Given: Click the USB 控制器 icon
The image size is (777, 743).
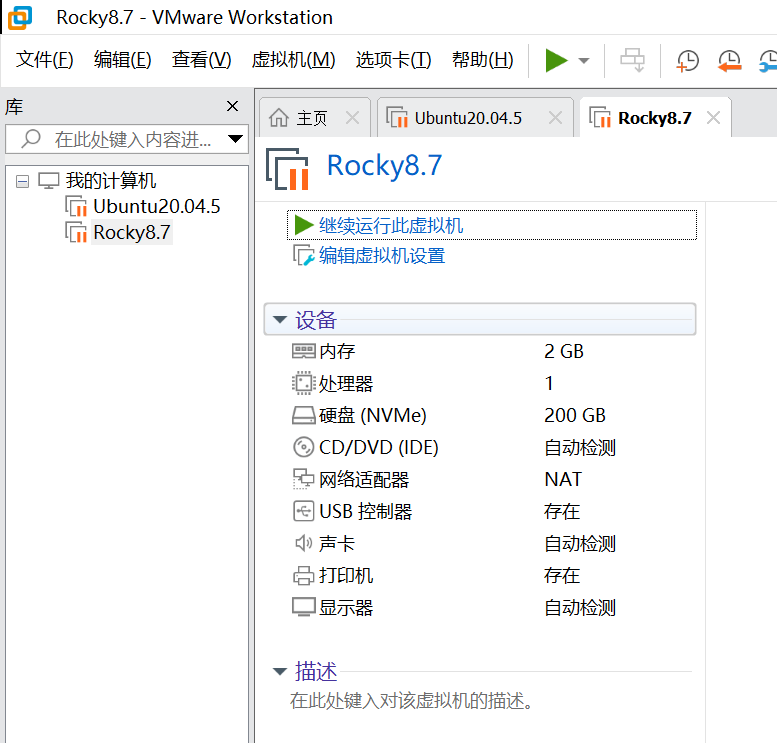Looking at the screenshot, I should [x=303, y=511].
